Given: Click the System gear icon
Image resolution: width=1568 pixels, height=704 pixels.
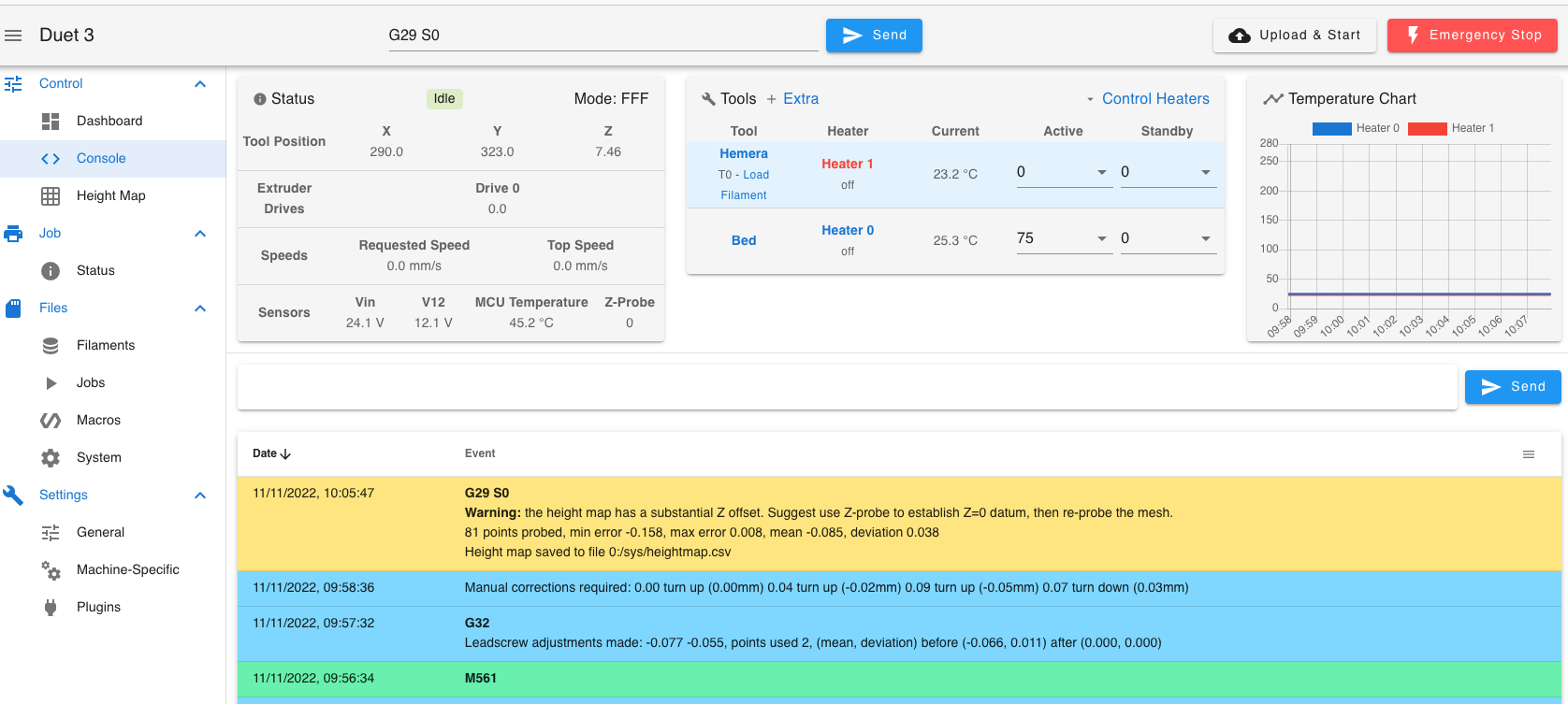Looking at the screenshot, I should click(51, 458).
